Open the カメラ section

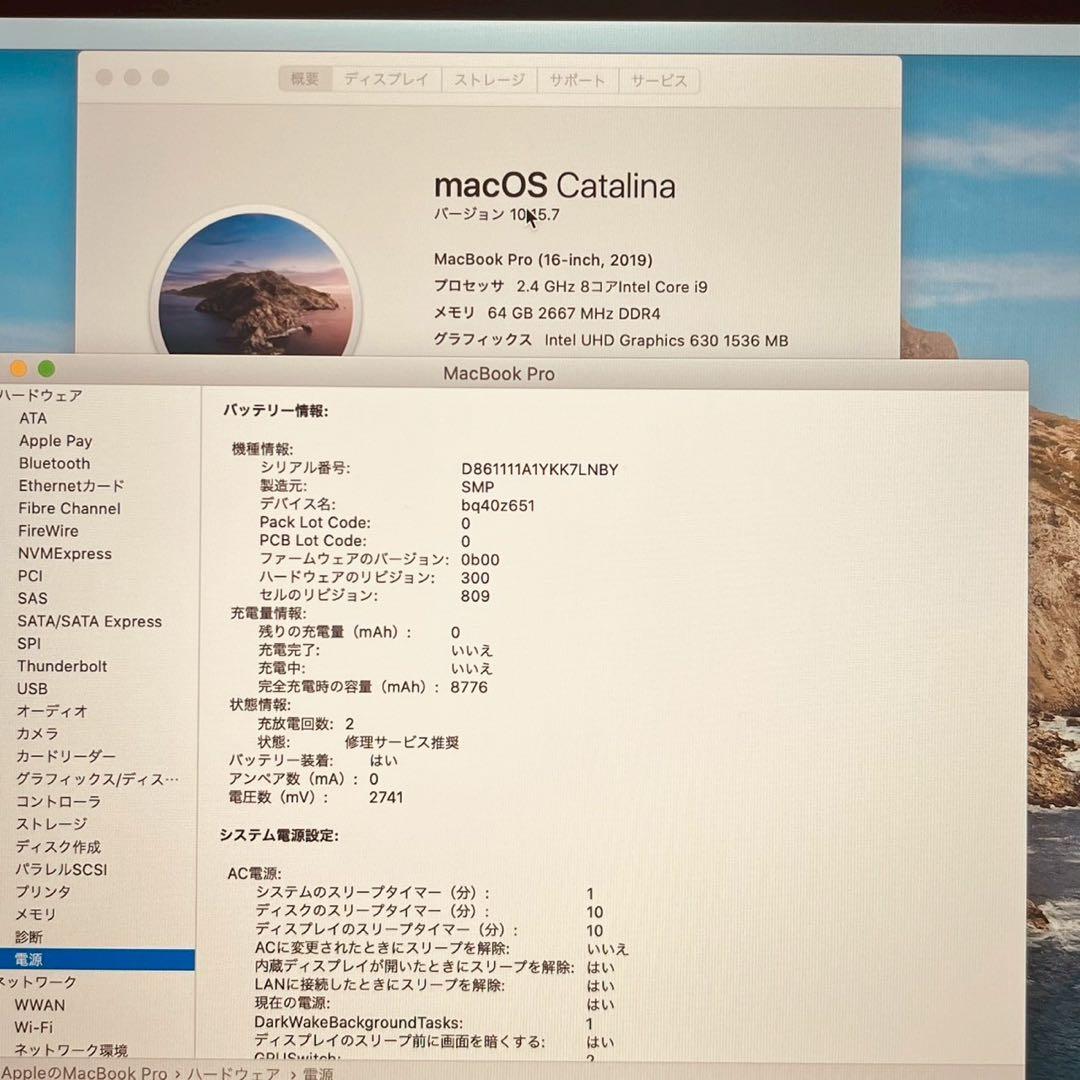40,733
